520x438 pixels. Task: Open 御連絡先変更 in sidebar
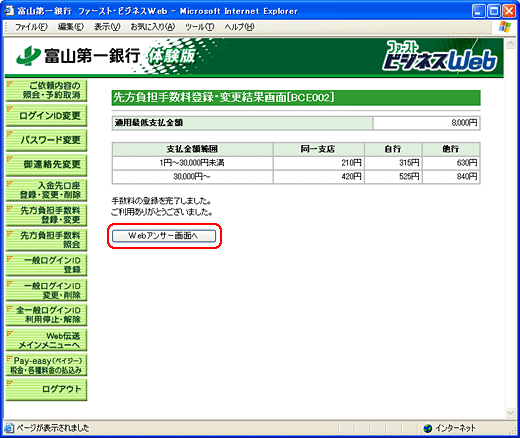(46, 165)
